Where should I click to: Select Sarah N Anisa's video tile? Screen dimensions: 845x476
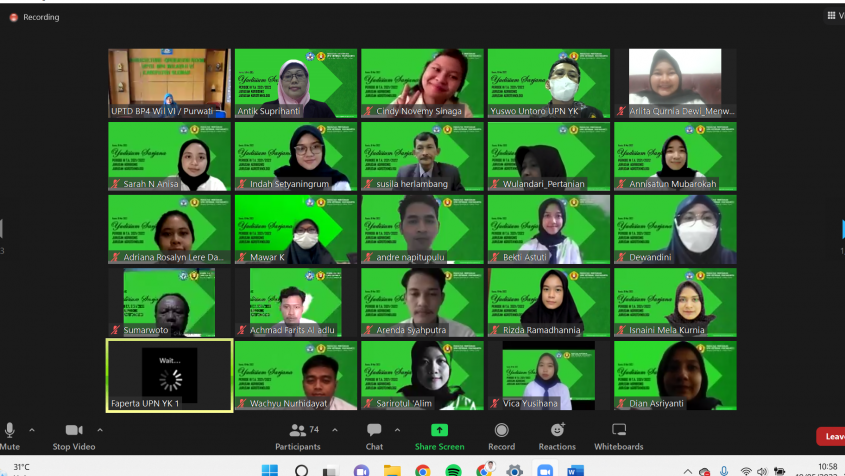169,156
